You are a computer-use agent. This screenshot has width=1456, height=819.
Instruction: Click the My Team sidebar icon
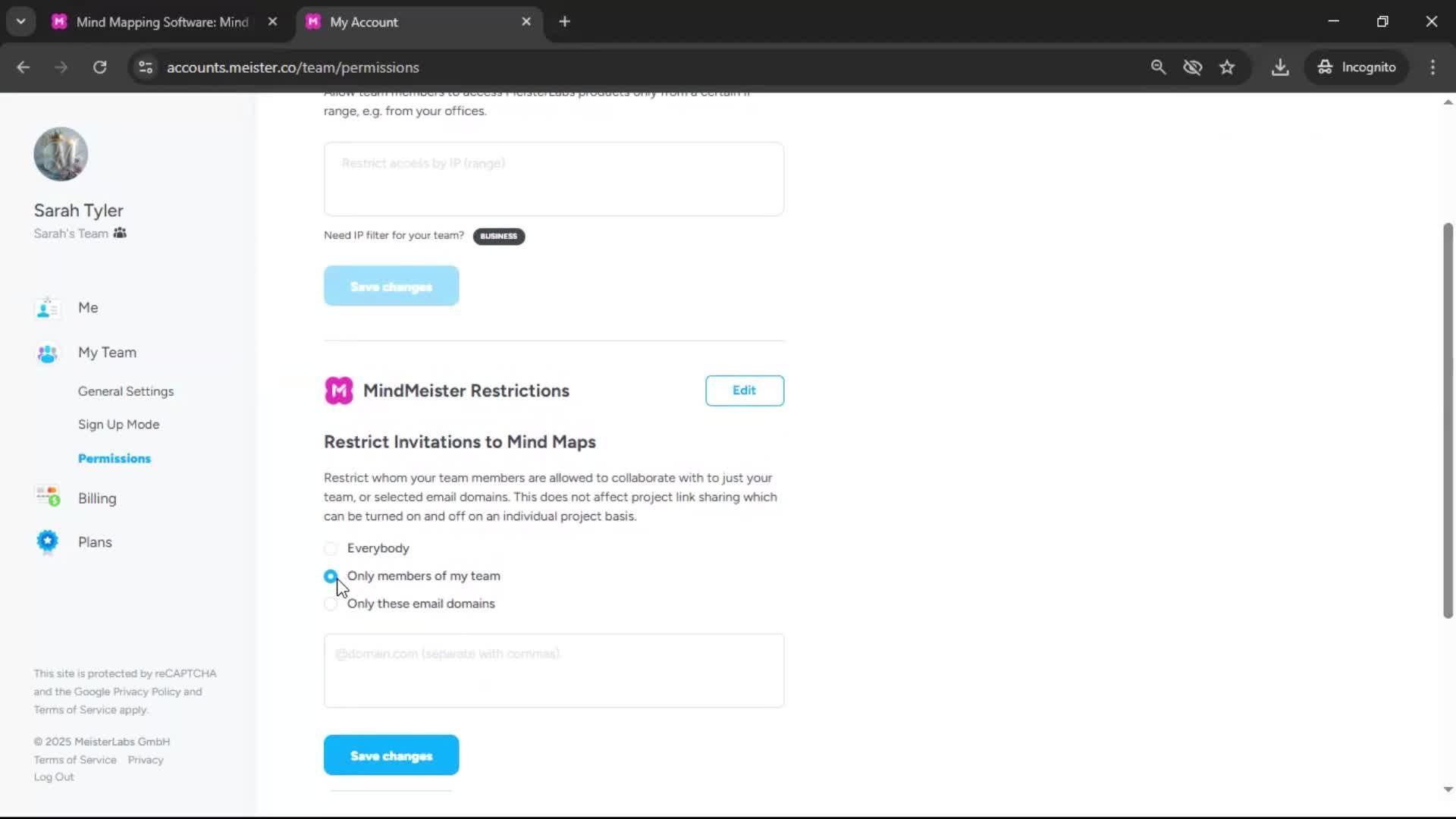pos(47,353)
